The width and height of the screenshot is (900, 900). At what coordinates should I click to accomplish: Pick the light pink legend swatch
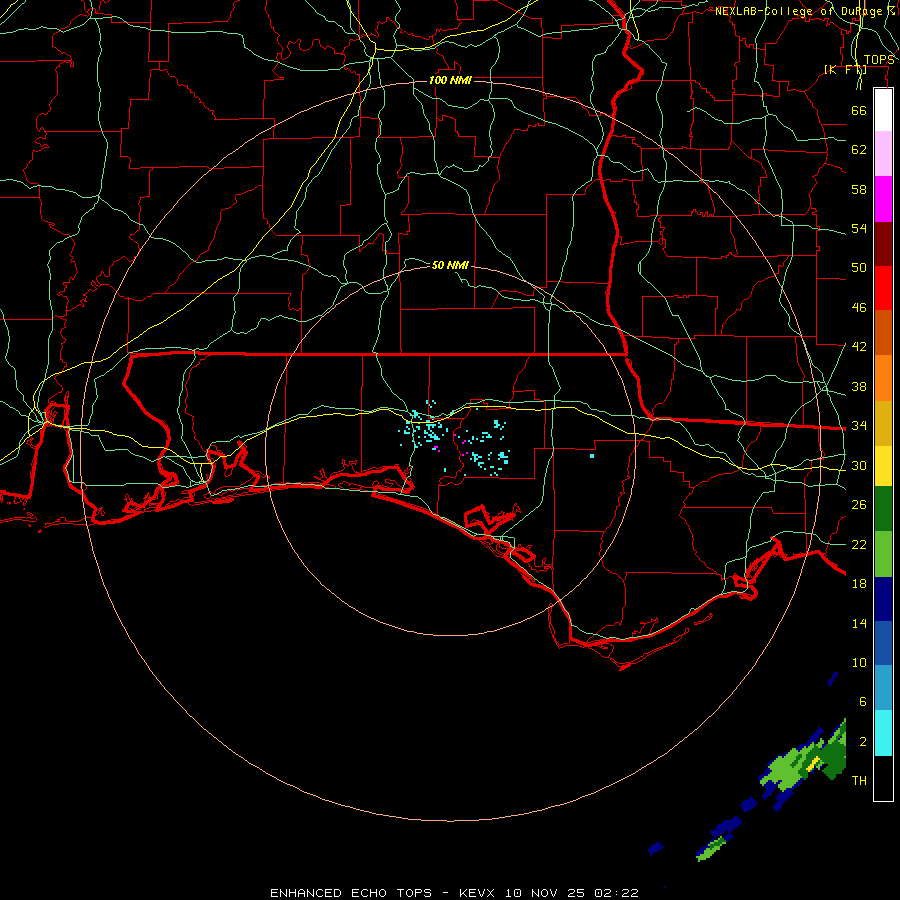tap(883, 153)
